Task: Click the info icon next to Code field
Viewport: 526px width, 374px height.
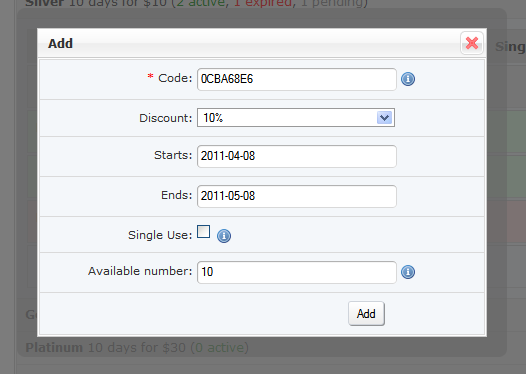Action: pos(408,79)
